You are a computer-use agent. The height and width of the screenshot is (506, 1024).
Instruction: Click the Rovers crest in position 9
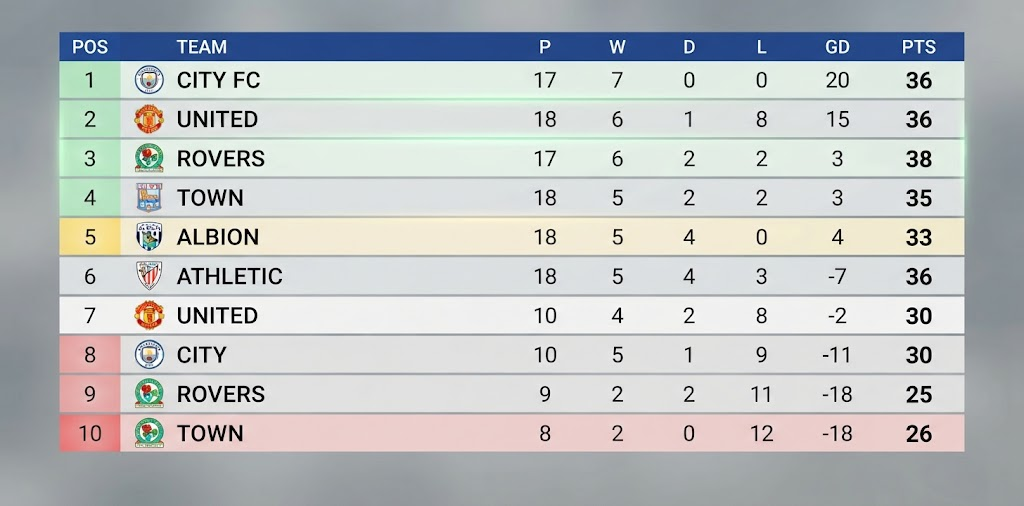tap(149, 394)
